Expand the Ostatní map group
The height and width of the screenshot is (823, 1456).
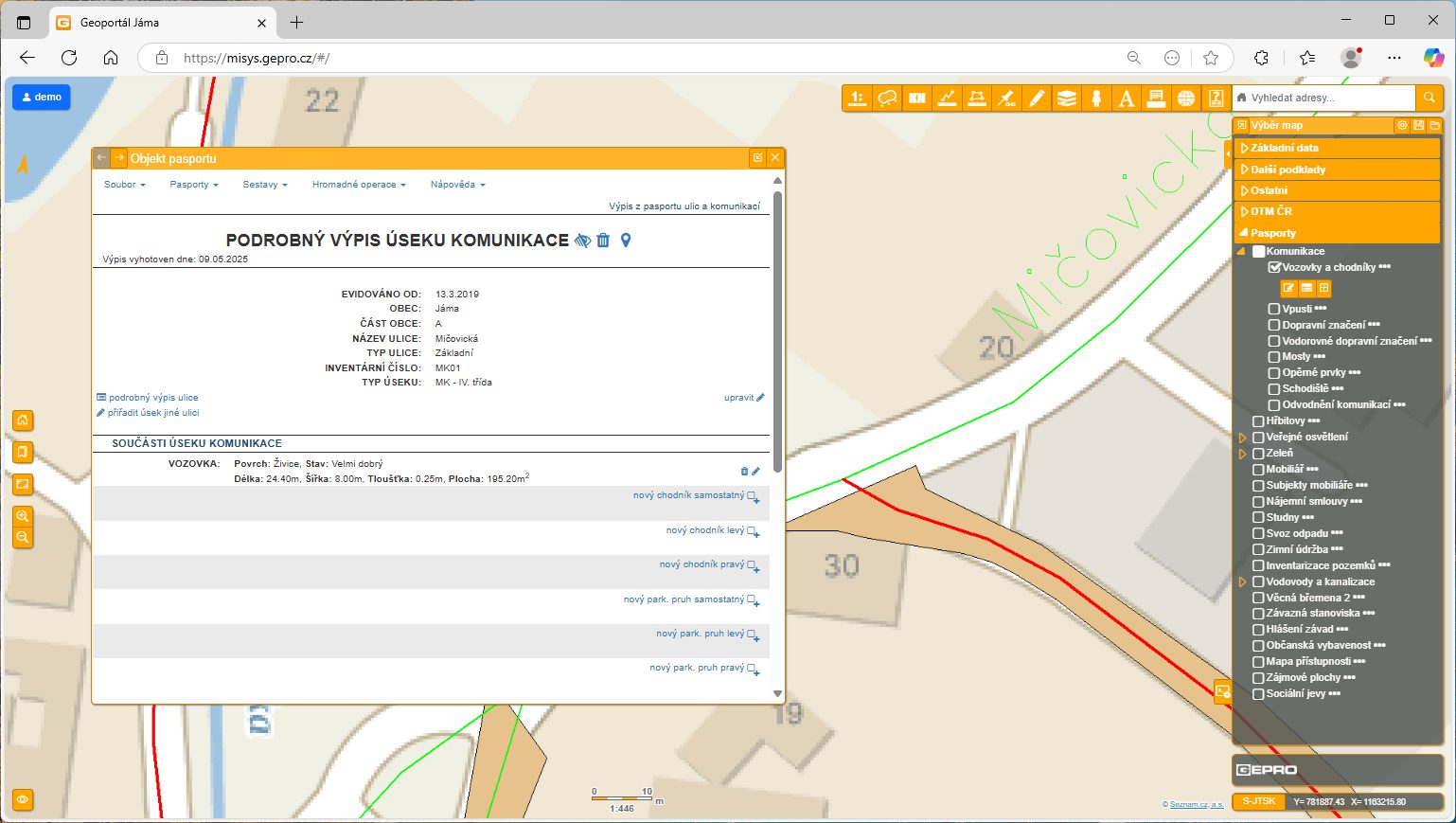click(x=1338, y=190)
